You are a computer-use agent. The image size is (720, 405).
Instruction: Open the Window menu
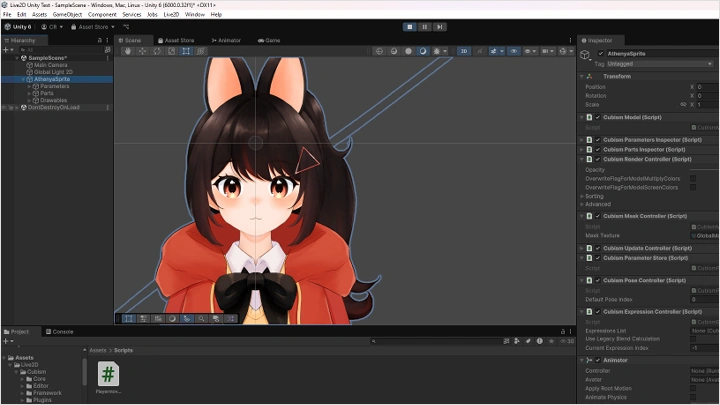click(195, 14)
